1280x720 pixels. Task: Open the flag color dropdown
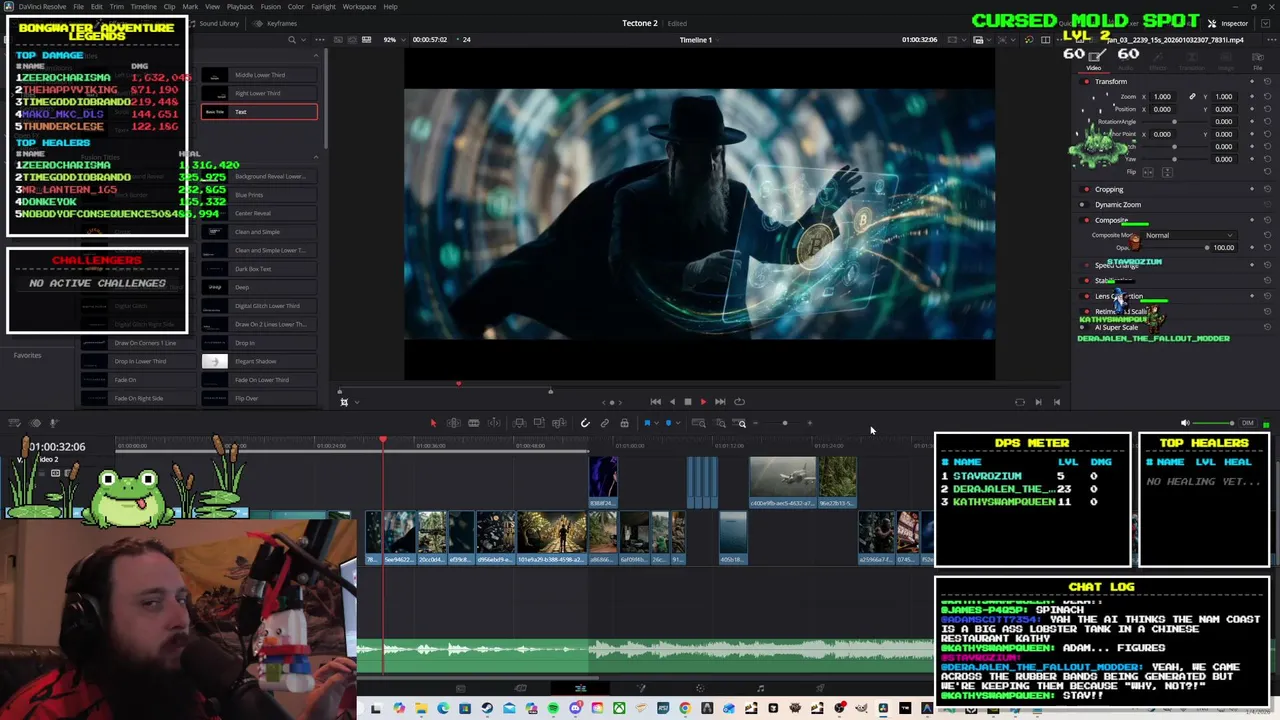pyautogui.click(x=656, y=423)
